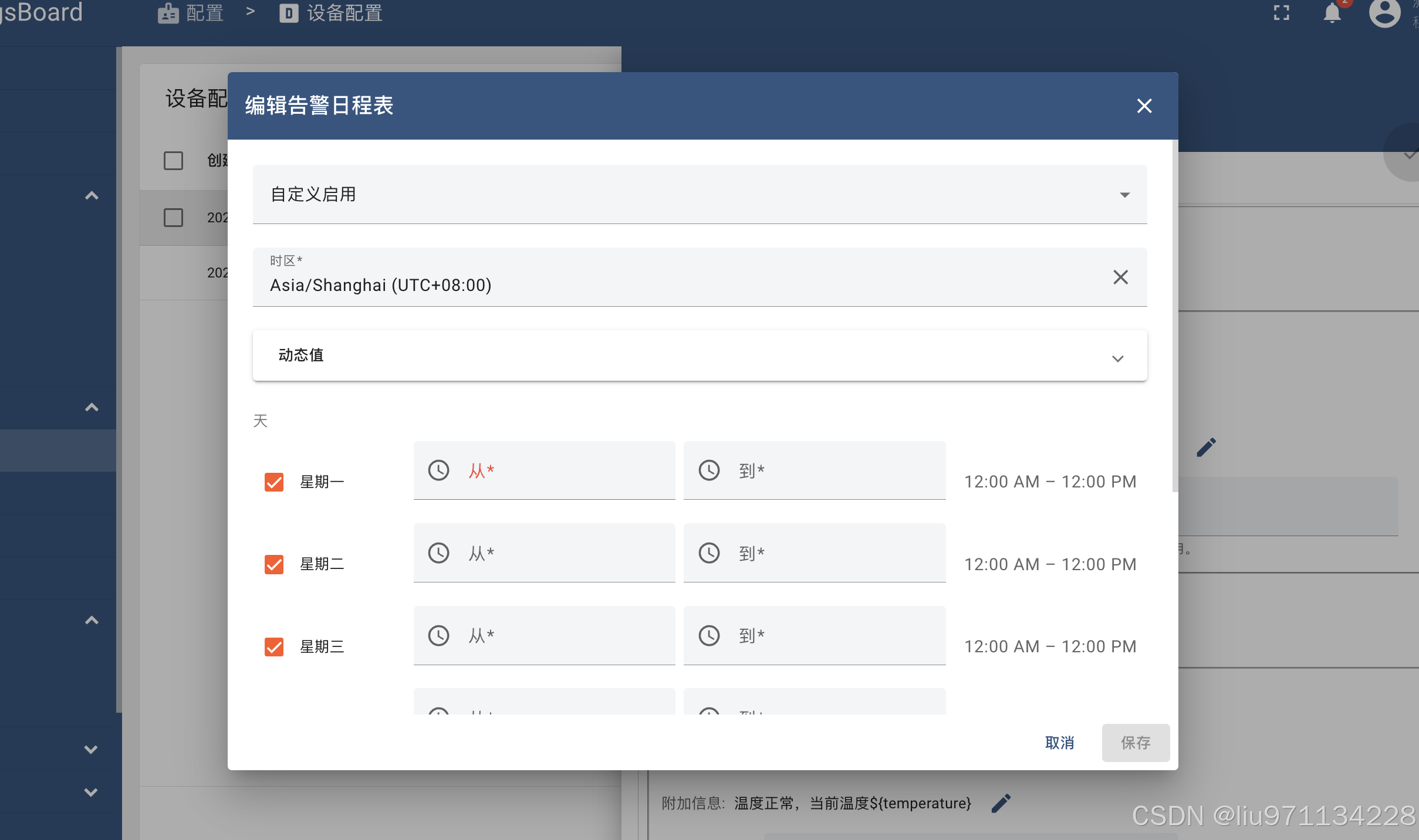1419x840 pixels.
Task: Uncheck the 星期二 checkbox
Action: (274, 564)
